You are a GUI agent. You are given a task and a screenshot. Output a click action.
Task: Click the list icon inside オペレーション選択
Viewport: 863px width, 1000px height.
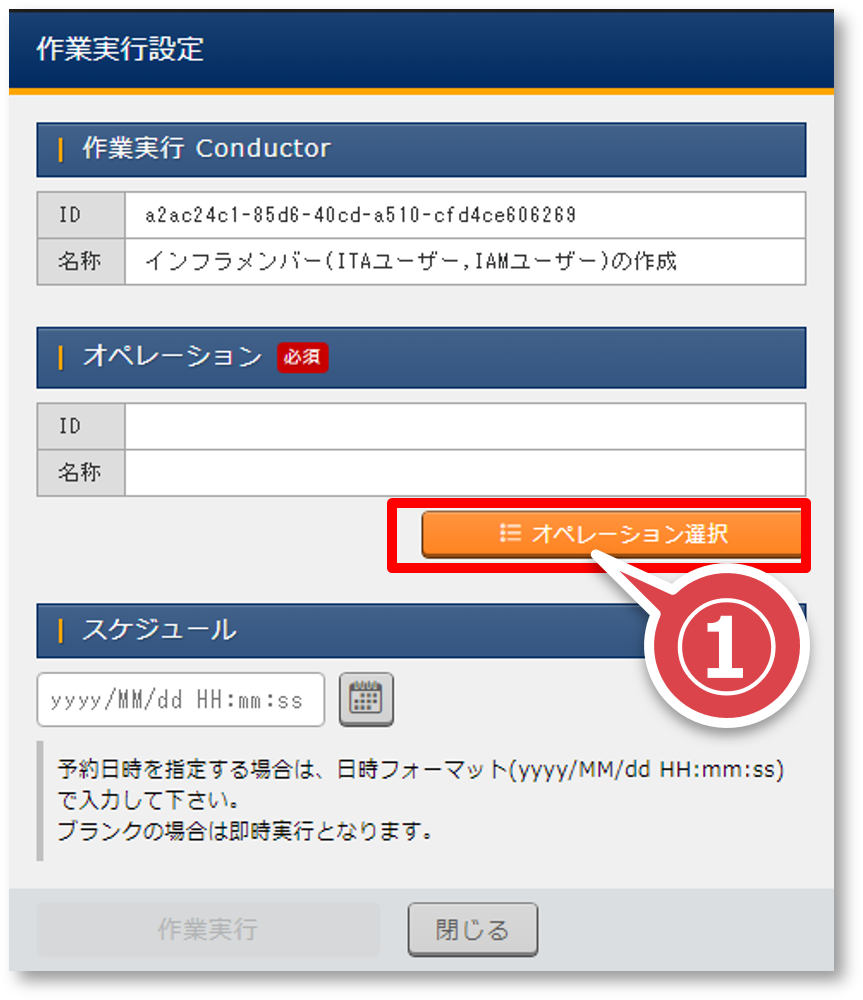click(510, 534)
